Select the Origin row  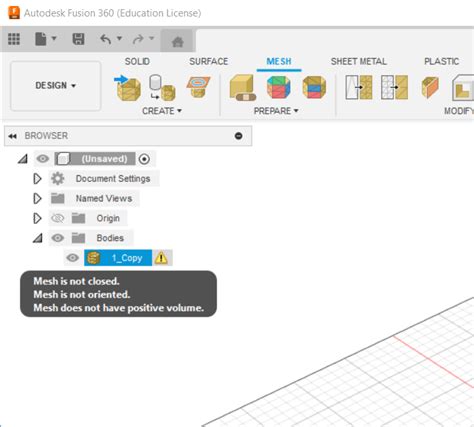click(88, 218)
